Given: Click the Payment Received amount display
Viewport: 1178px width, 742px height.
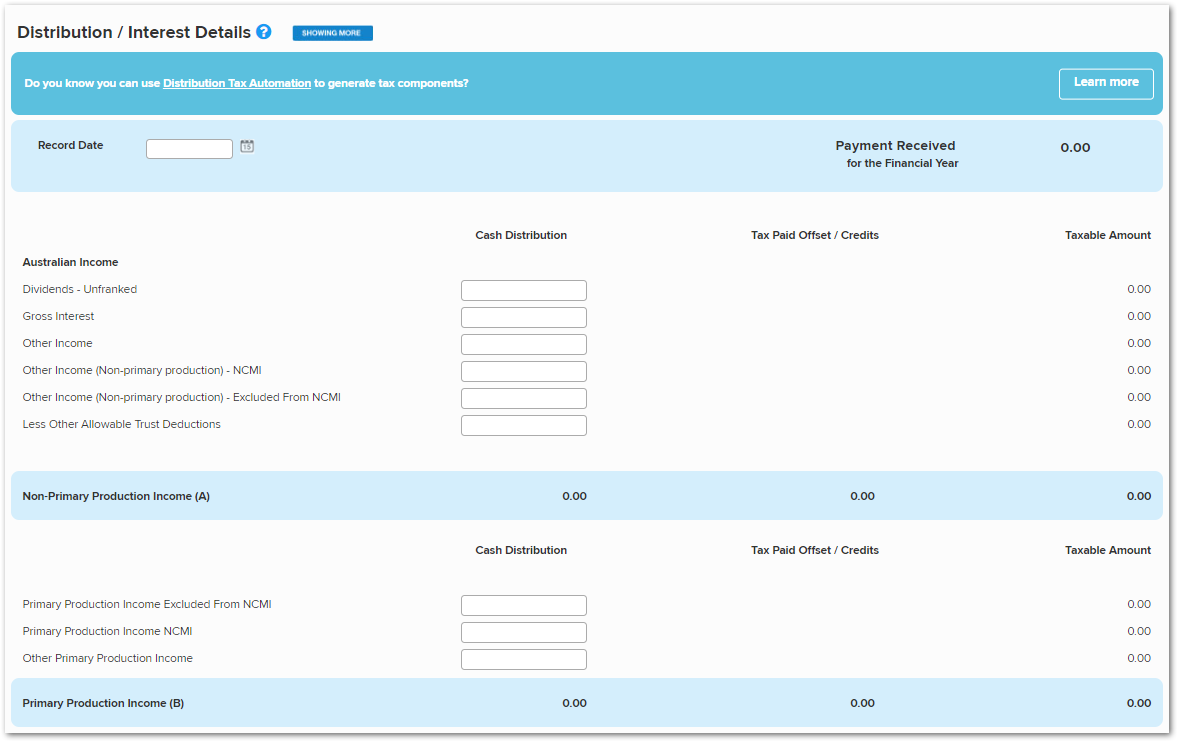Looking at the screenshot, I should coord(1075,147).
